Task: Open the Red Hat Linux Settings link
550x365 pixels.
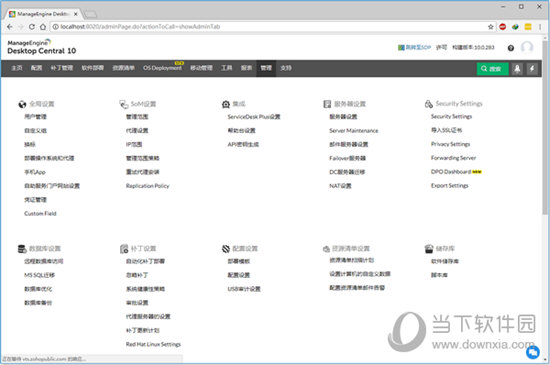Action: tap(153, 344)
